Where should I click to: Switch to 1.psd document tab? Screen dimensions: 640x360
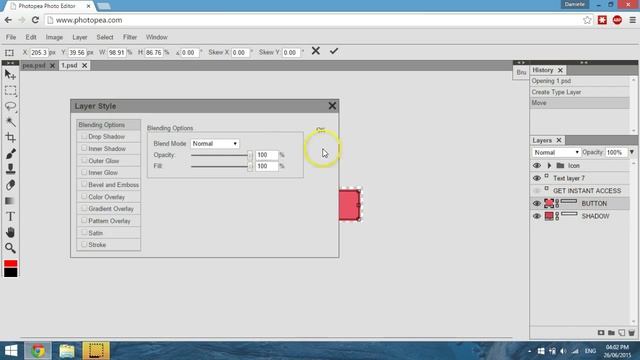tap(69, 65)
